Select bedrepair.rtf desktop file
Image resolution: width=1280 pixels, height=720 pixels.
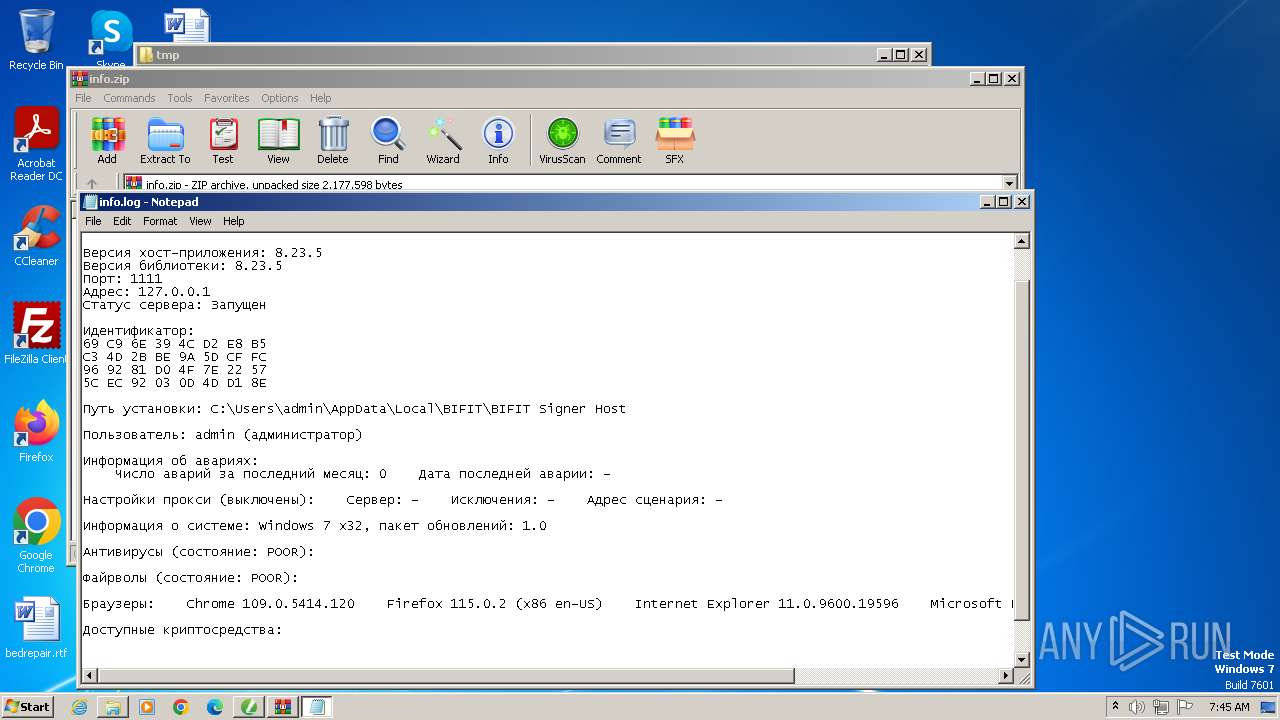36,628
